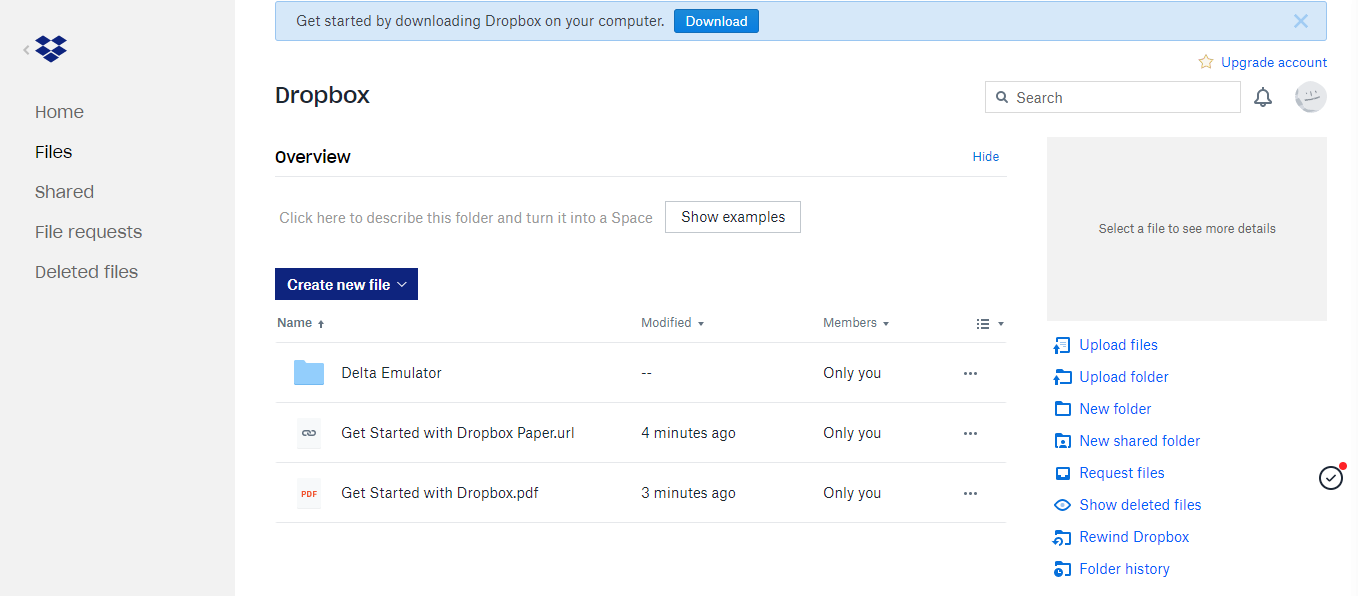This screenshot has width=1358, height=596.
Task: Click the Upload files link
Action: (1118, 345)
